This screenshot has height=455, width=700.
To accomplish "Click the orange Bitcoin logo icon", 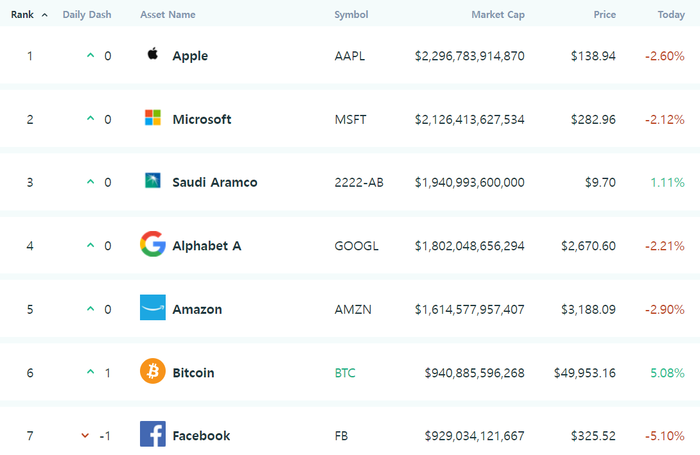I will 153,371.
